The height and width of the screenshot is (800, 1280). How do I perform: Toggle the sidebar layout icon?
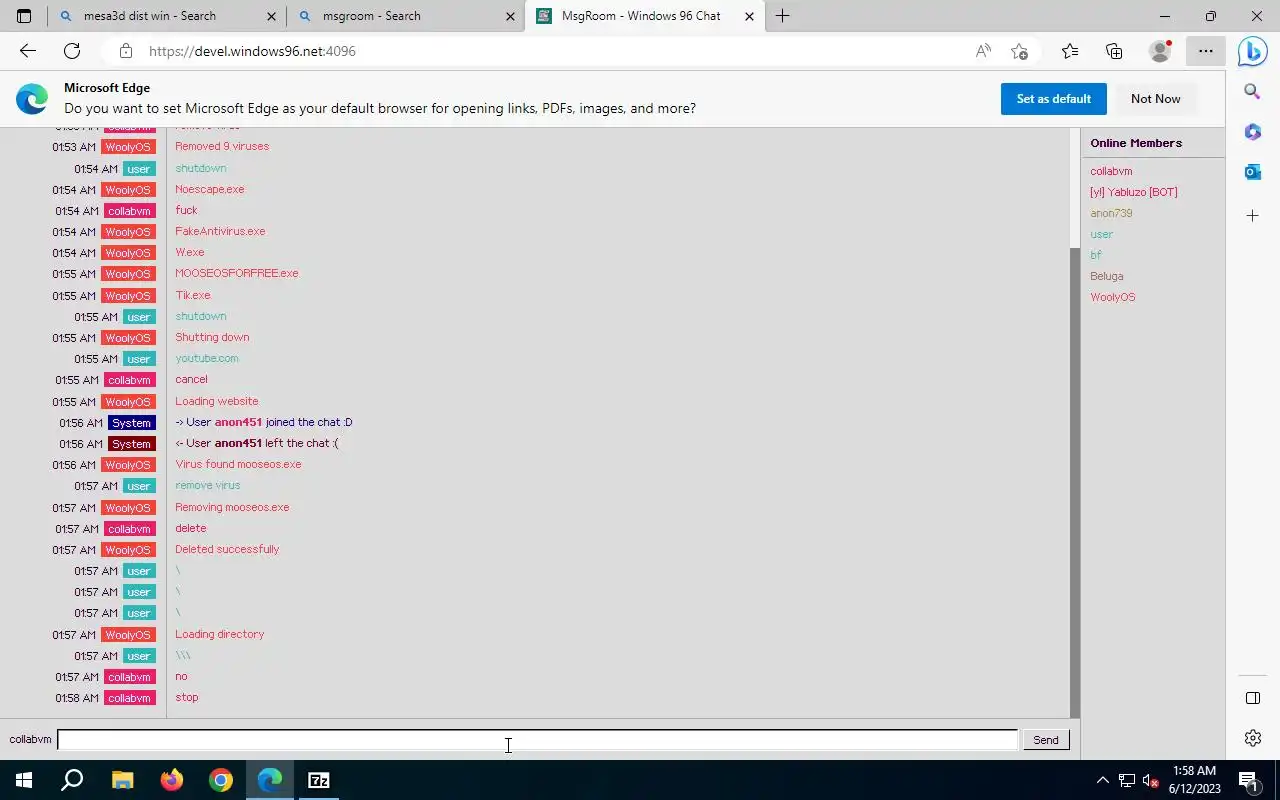pyautogui.click(x=1252, y=698)
